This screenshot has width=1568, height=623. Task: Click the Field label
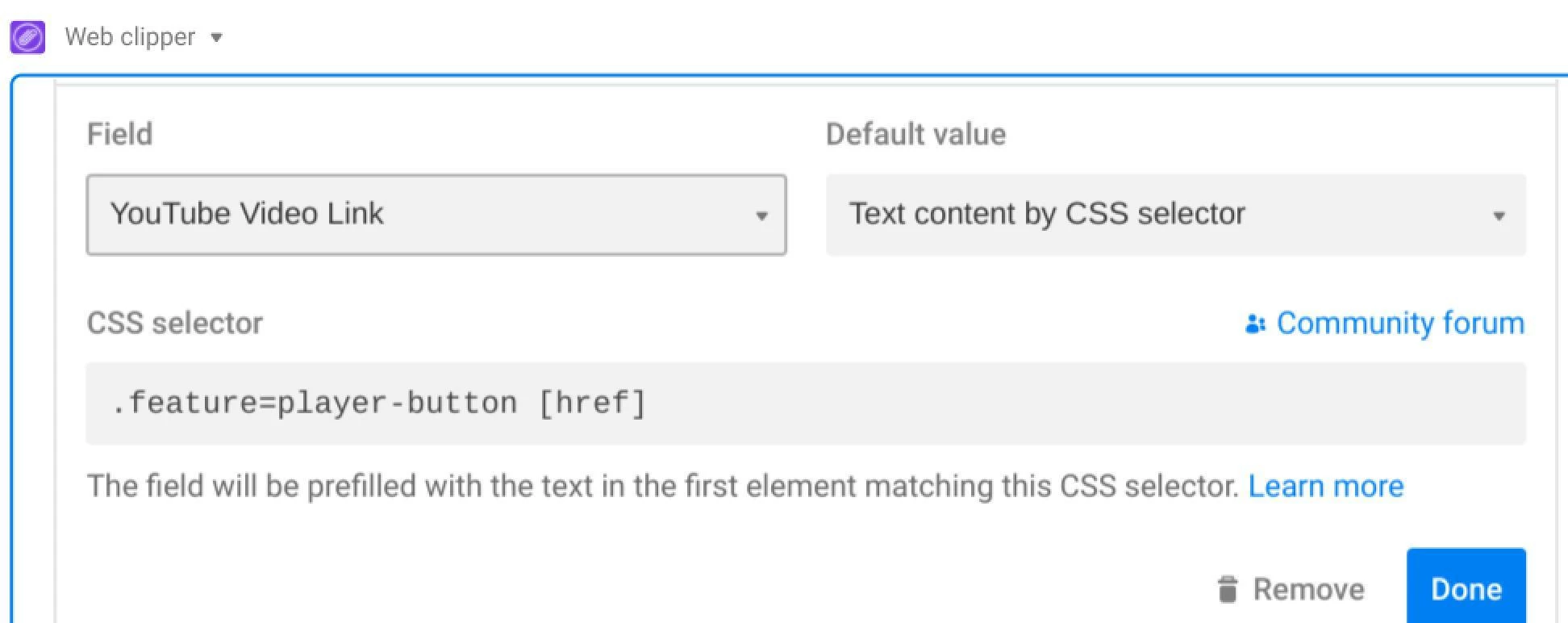click(119, 134)
